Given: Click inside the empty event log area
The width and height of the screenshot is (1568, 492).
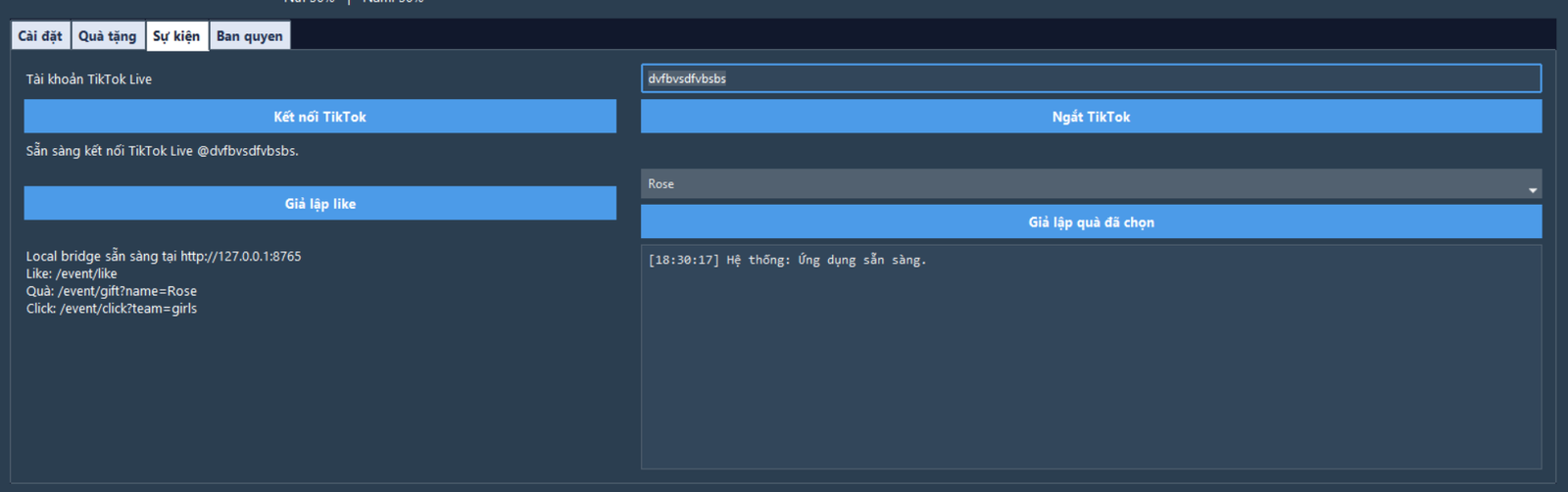Looking at the screenshot, I should pyautogui.click(x=1091, y=372).
